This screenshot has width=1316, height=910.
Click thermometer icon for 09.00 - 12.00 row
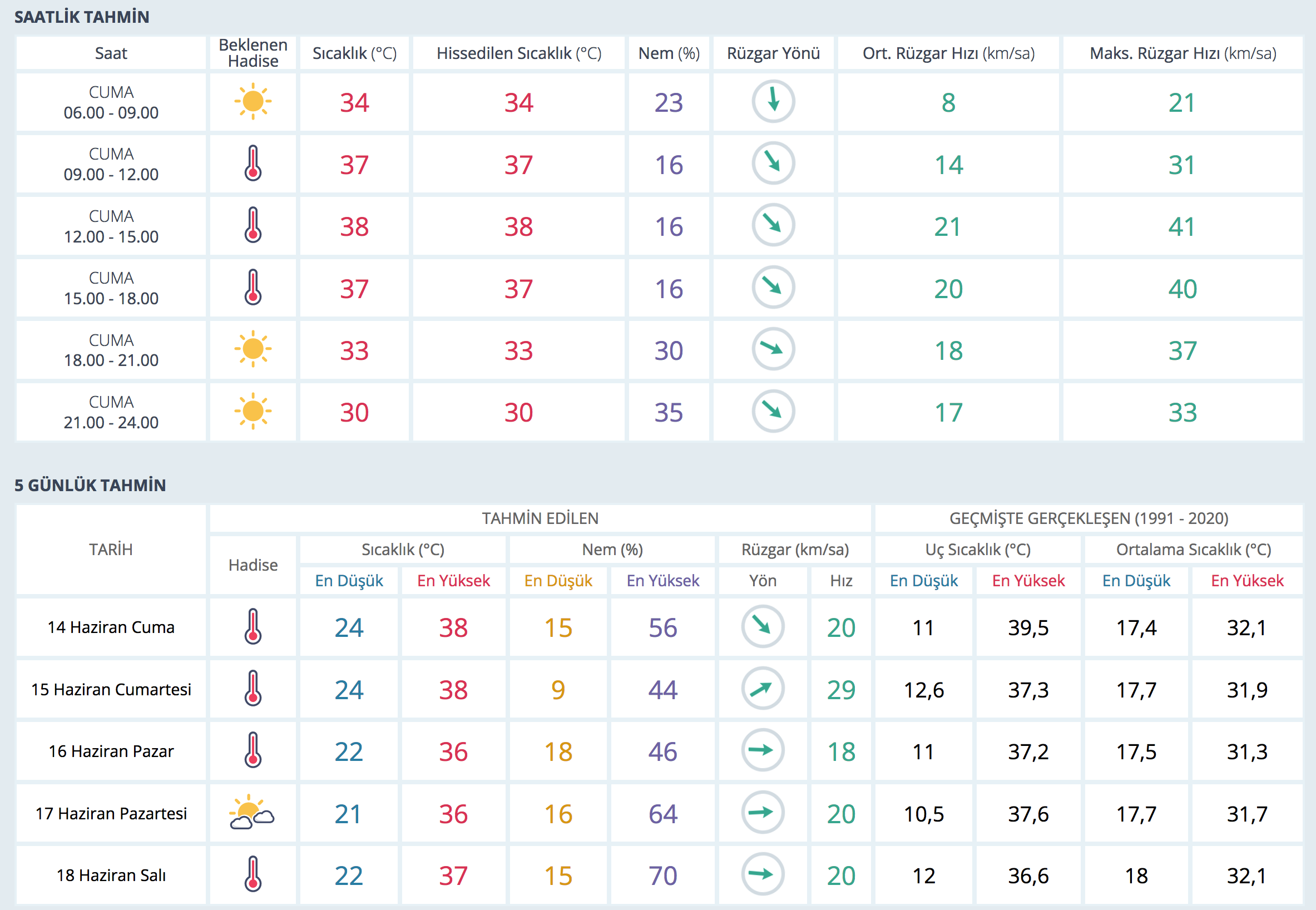click(x=253, y=164)
